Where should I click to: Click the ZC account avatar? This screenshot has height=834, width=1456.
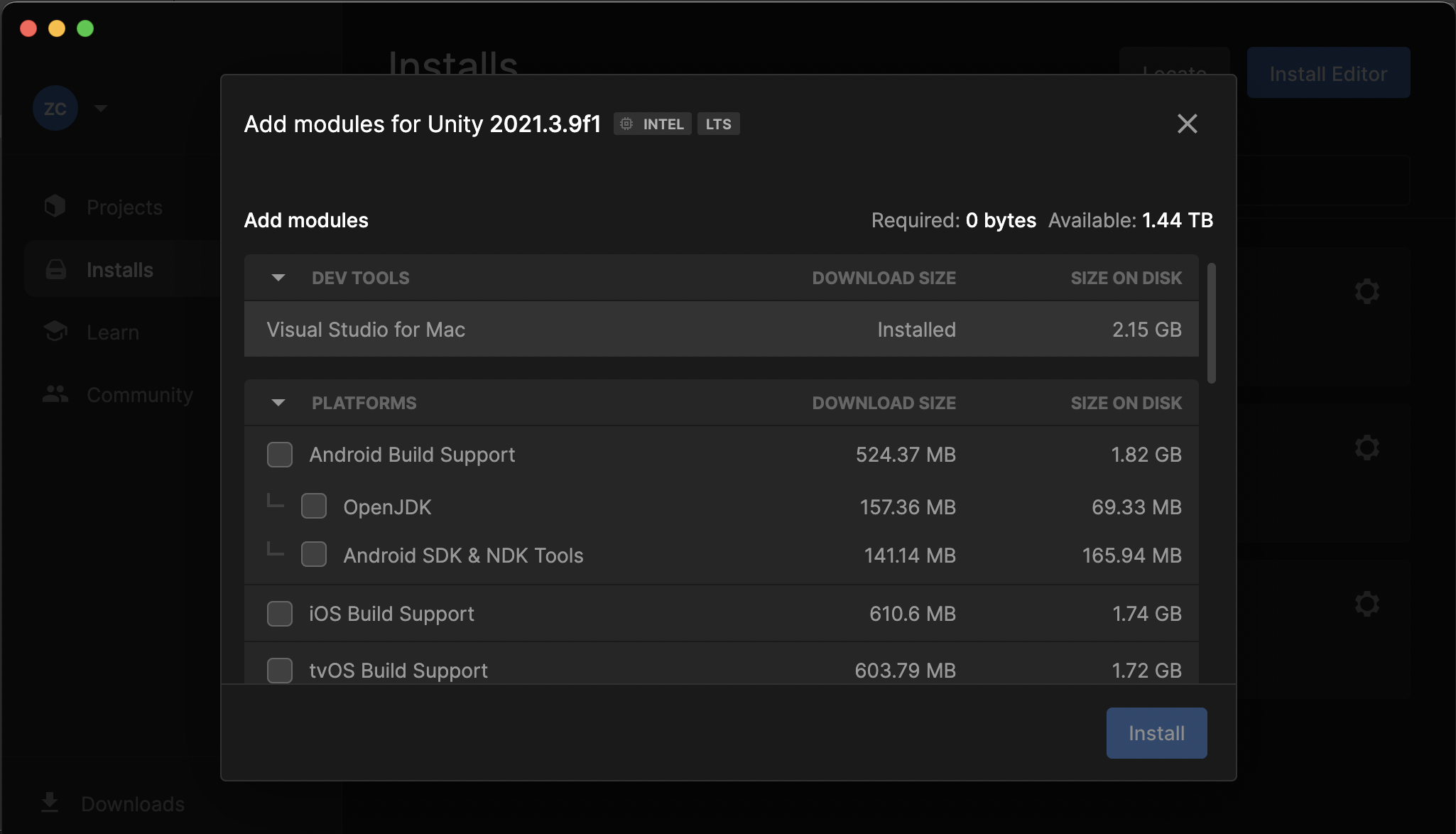tap(55, 108)
